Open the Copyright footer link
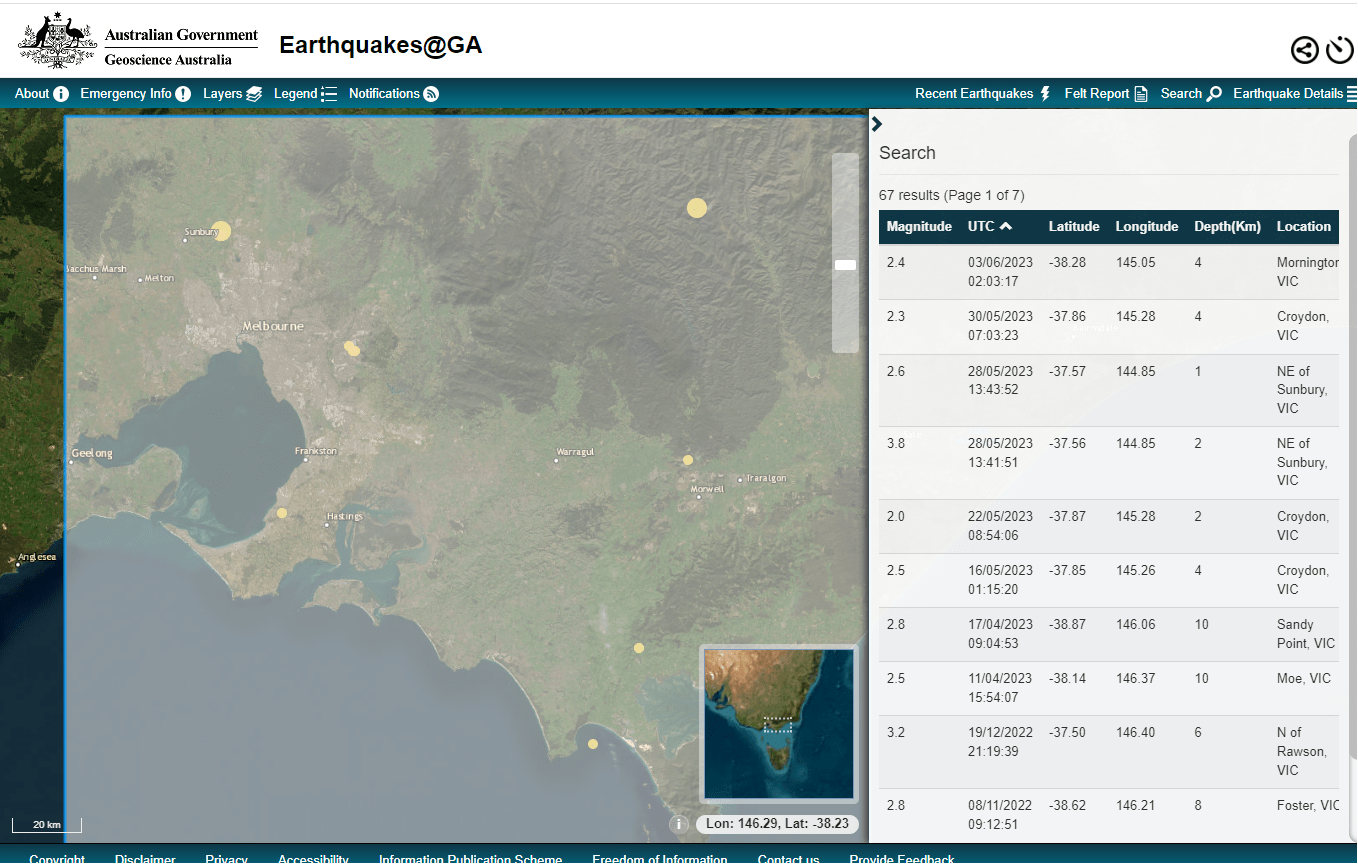The width and height of the screenshot is (1358, 864). pyautogui.click(x=57, y=859)
